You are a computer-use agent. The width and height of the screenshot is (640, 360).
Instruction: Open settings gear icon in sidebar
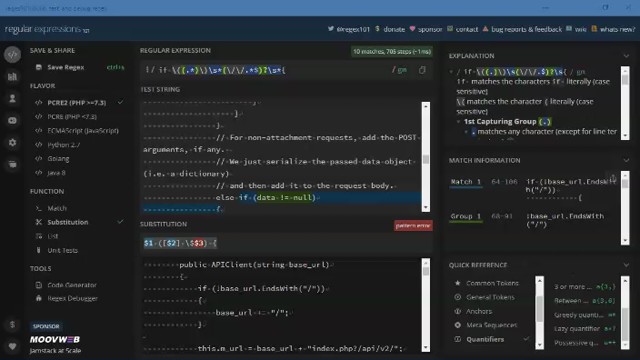tap(12, 142)
